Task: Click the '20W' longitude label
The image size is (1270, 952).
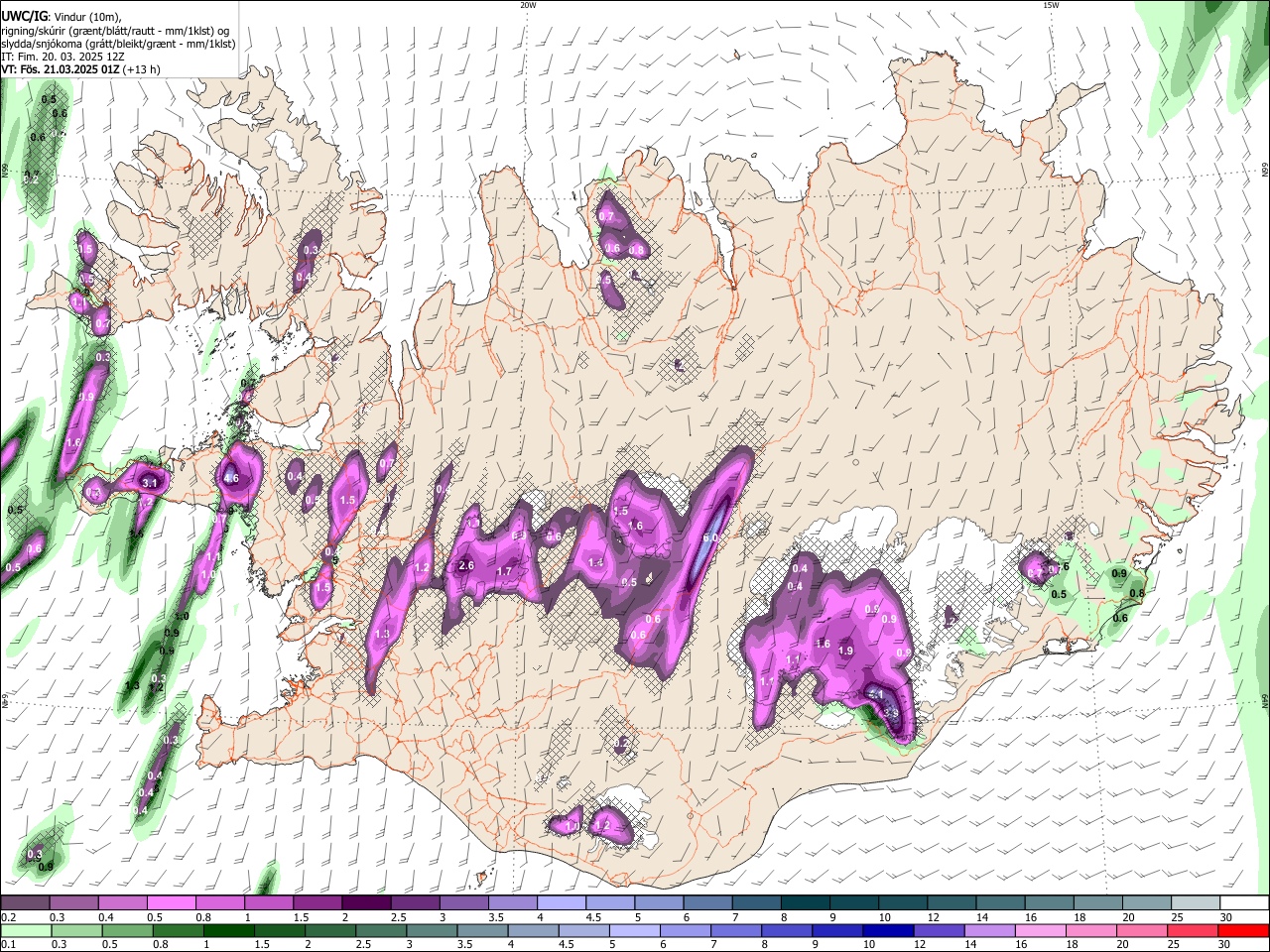Action: point(528,5)
